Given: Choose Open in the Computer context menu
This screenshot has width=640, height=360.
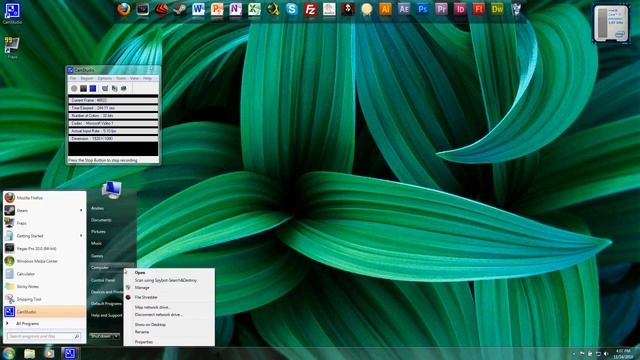Looking at the screenshot, I should pyautogui.click(x=169, y=272).
